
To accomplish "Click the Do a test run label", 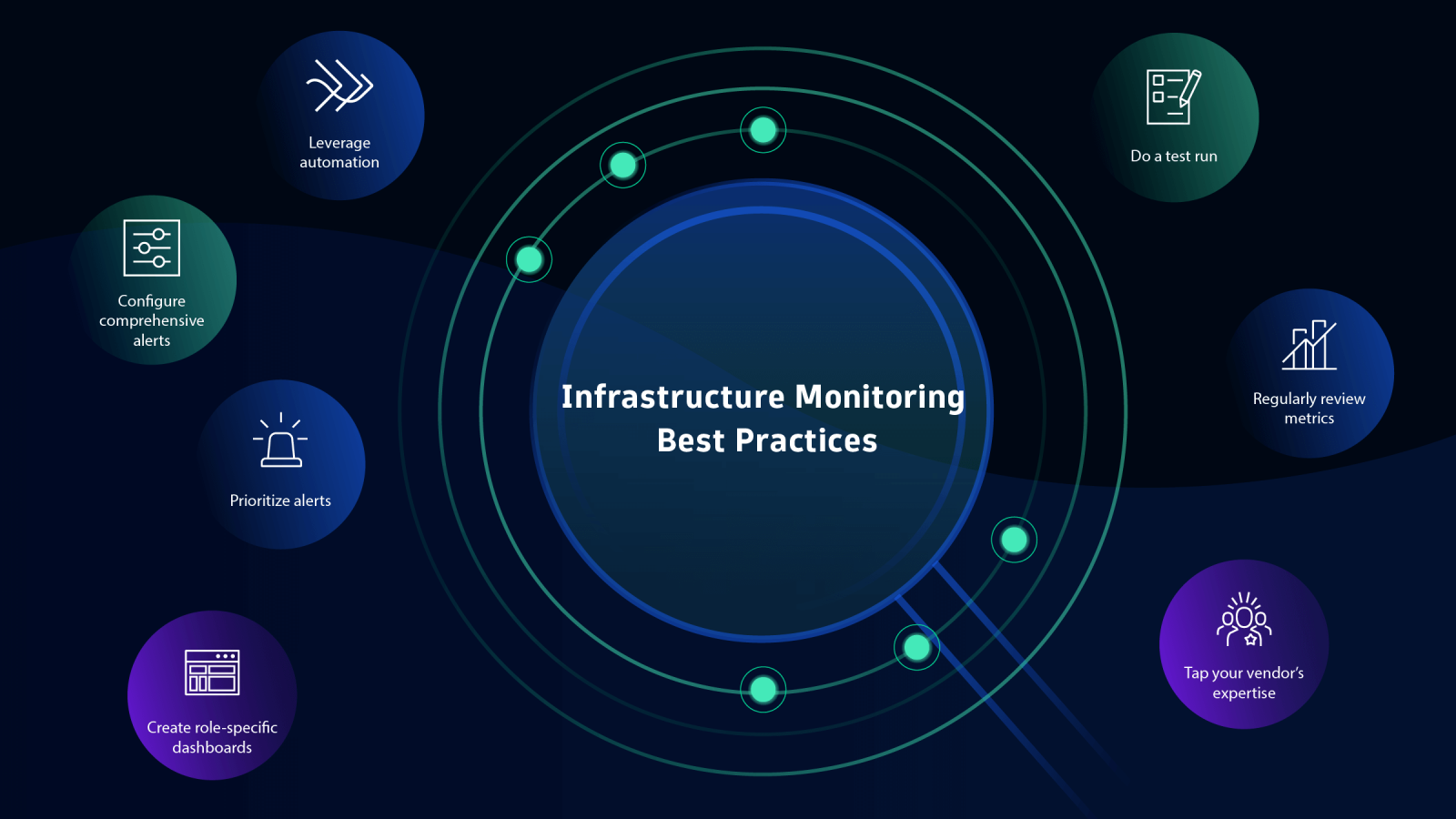I will [1173, 156].
